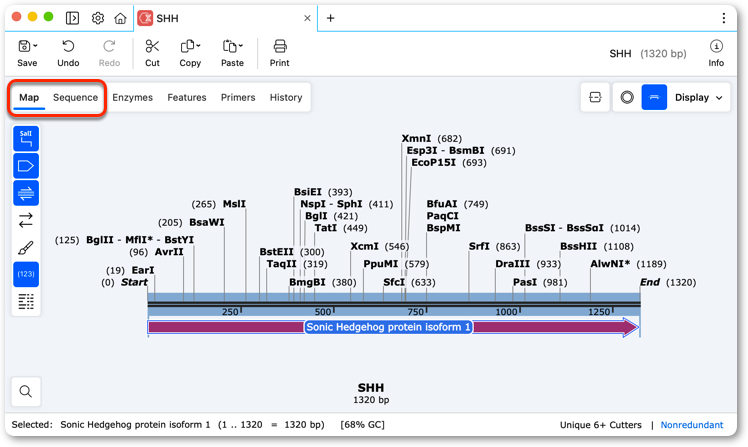Open the magnifier search tool

coord(26,392)
